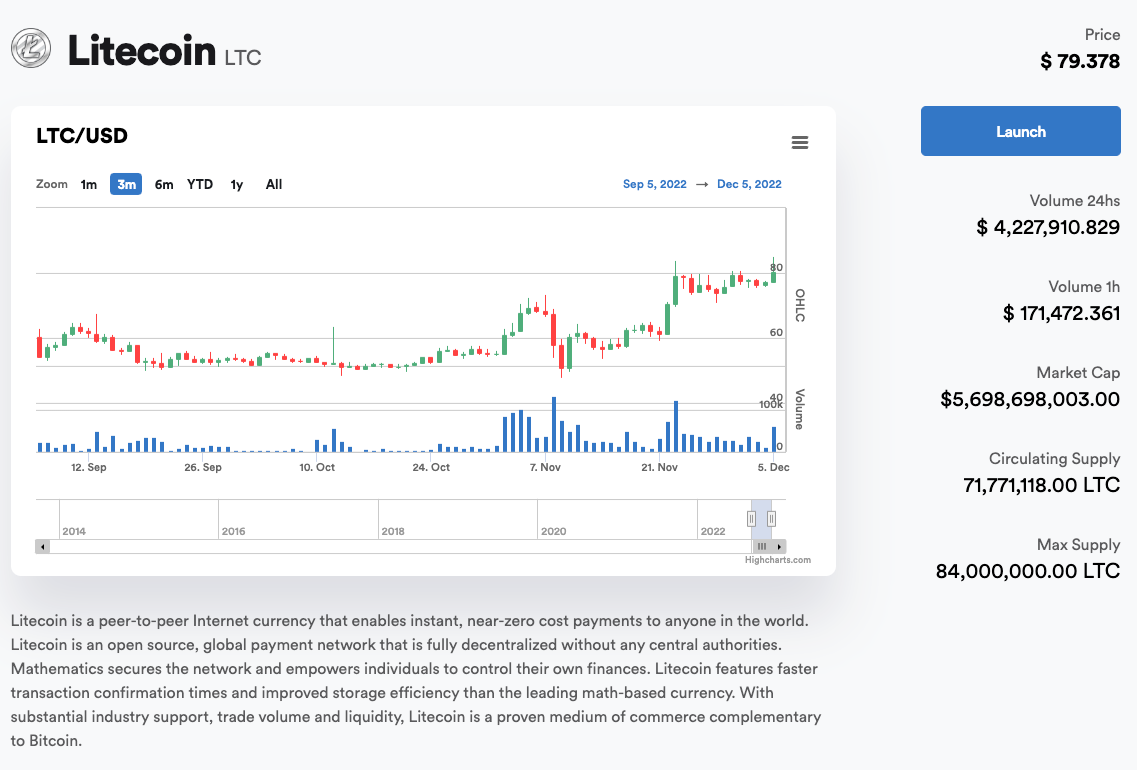Open the Highcharts.com credit link
The width and height of the screenshot is (1137, 770).
(x=777, y=560)
